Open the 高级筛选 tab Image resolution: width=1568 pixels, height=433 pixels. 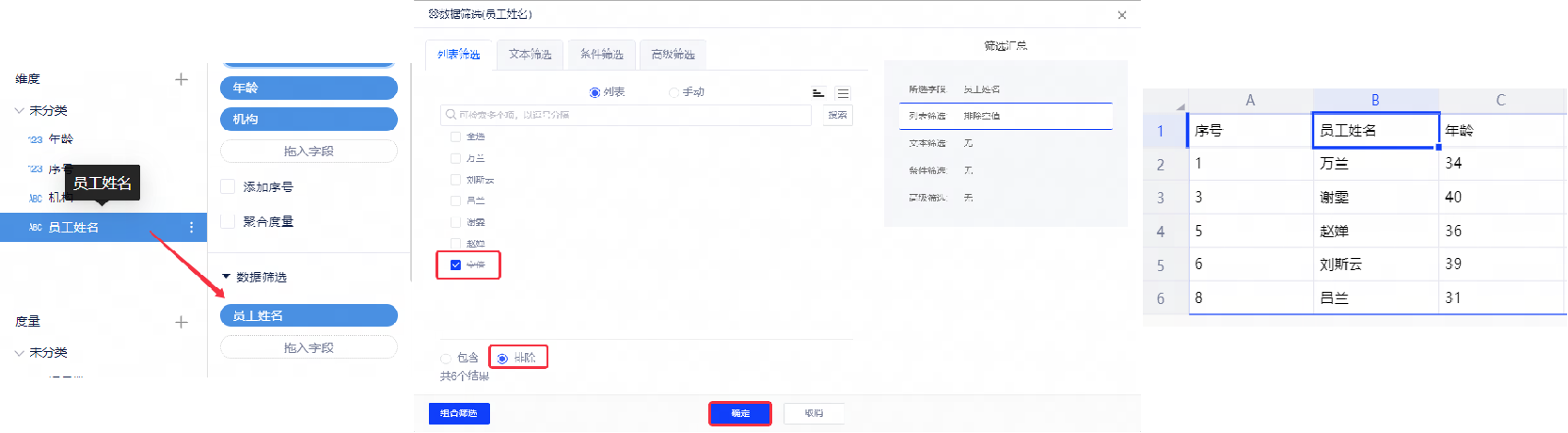click(x=673, y=55)
